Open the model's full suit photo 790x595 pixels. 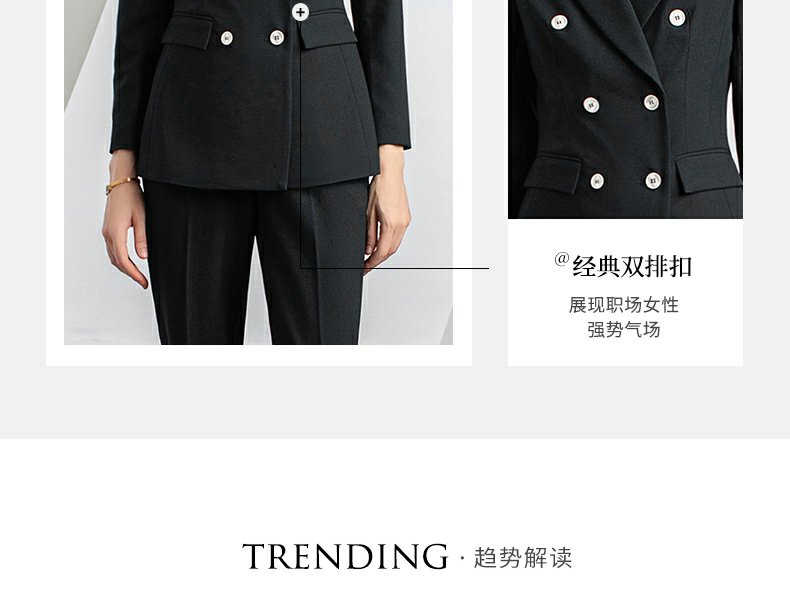[x=258, y=172]
